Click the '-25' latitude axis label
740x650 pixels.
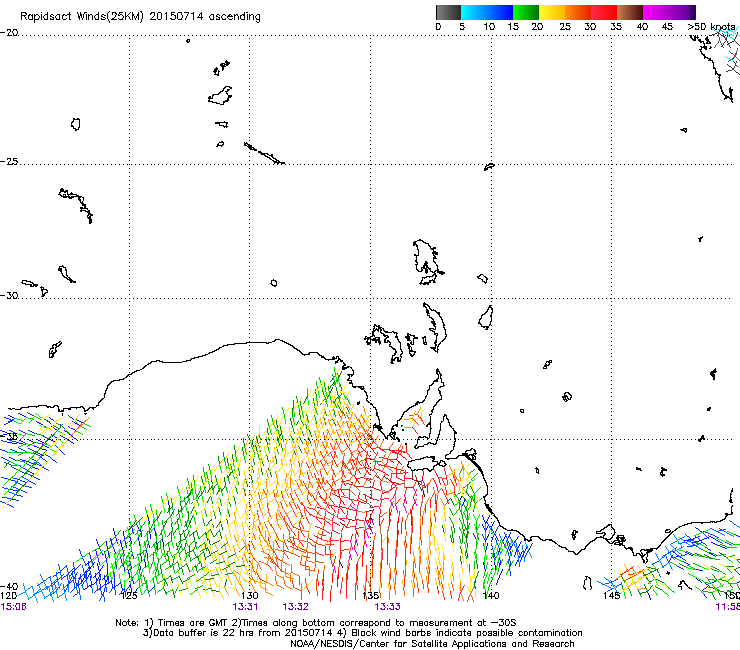coord(9,161)
